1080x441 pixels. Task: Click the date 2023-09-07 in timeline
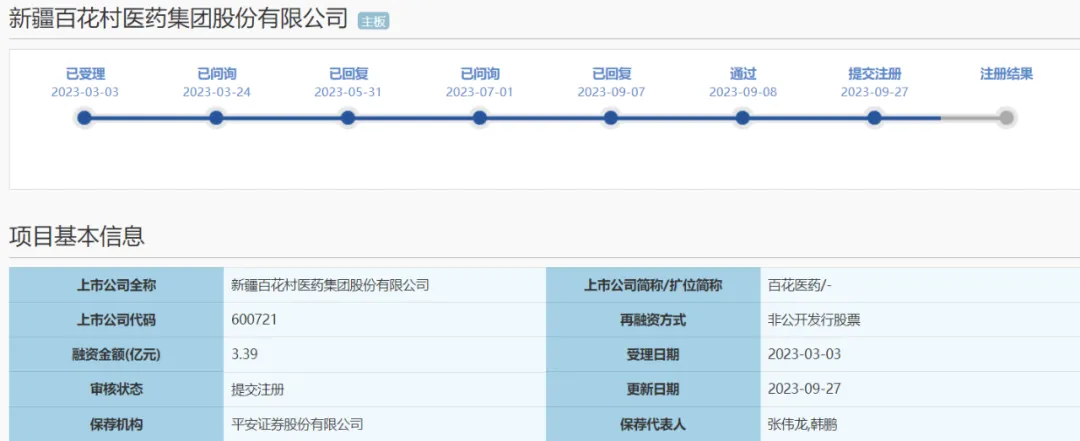point(611,92)
